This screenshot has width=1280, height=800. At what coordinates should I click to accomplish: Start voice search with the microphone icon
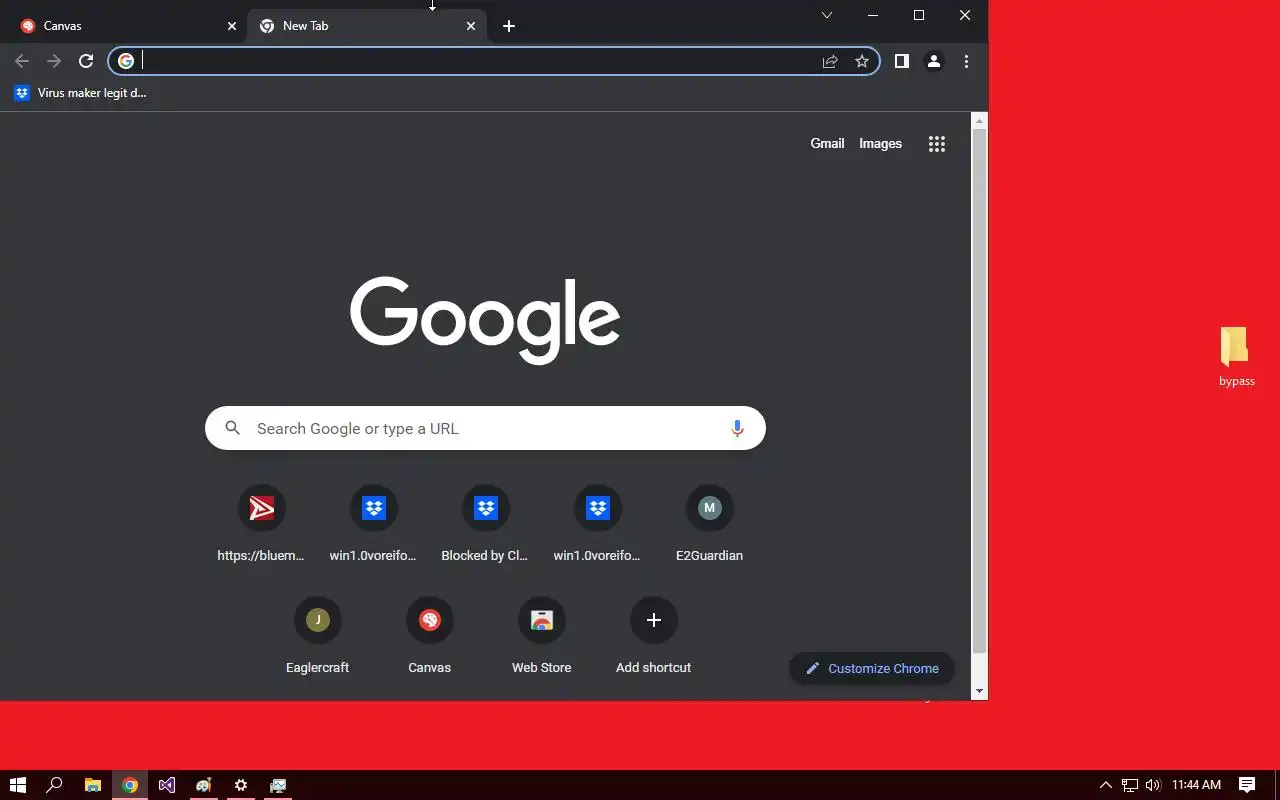click(x=737, y=428)
